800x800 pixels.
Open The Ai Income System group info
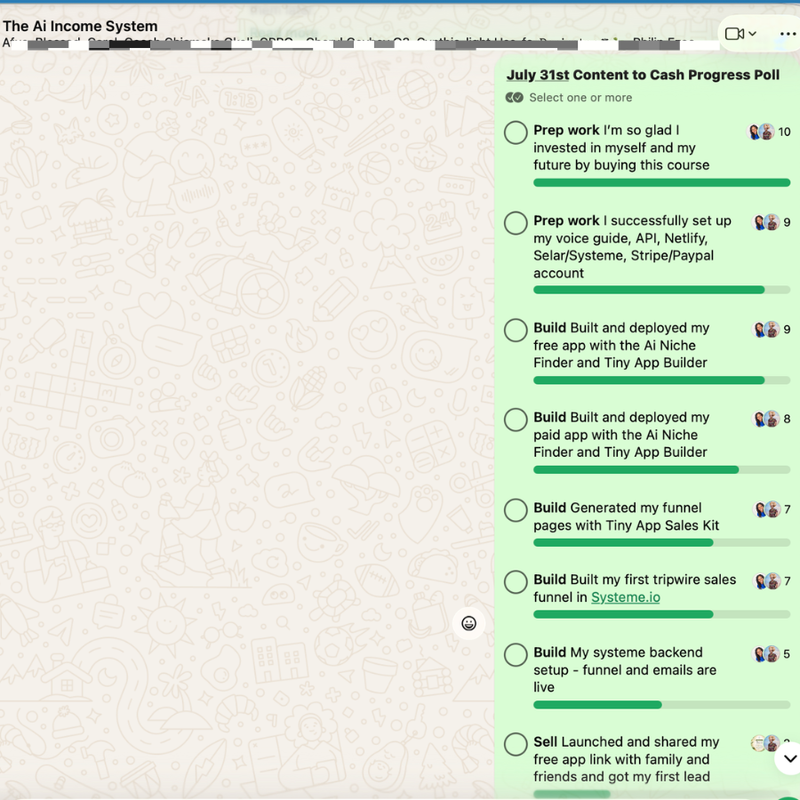(x=80, y=26)
